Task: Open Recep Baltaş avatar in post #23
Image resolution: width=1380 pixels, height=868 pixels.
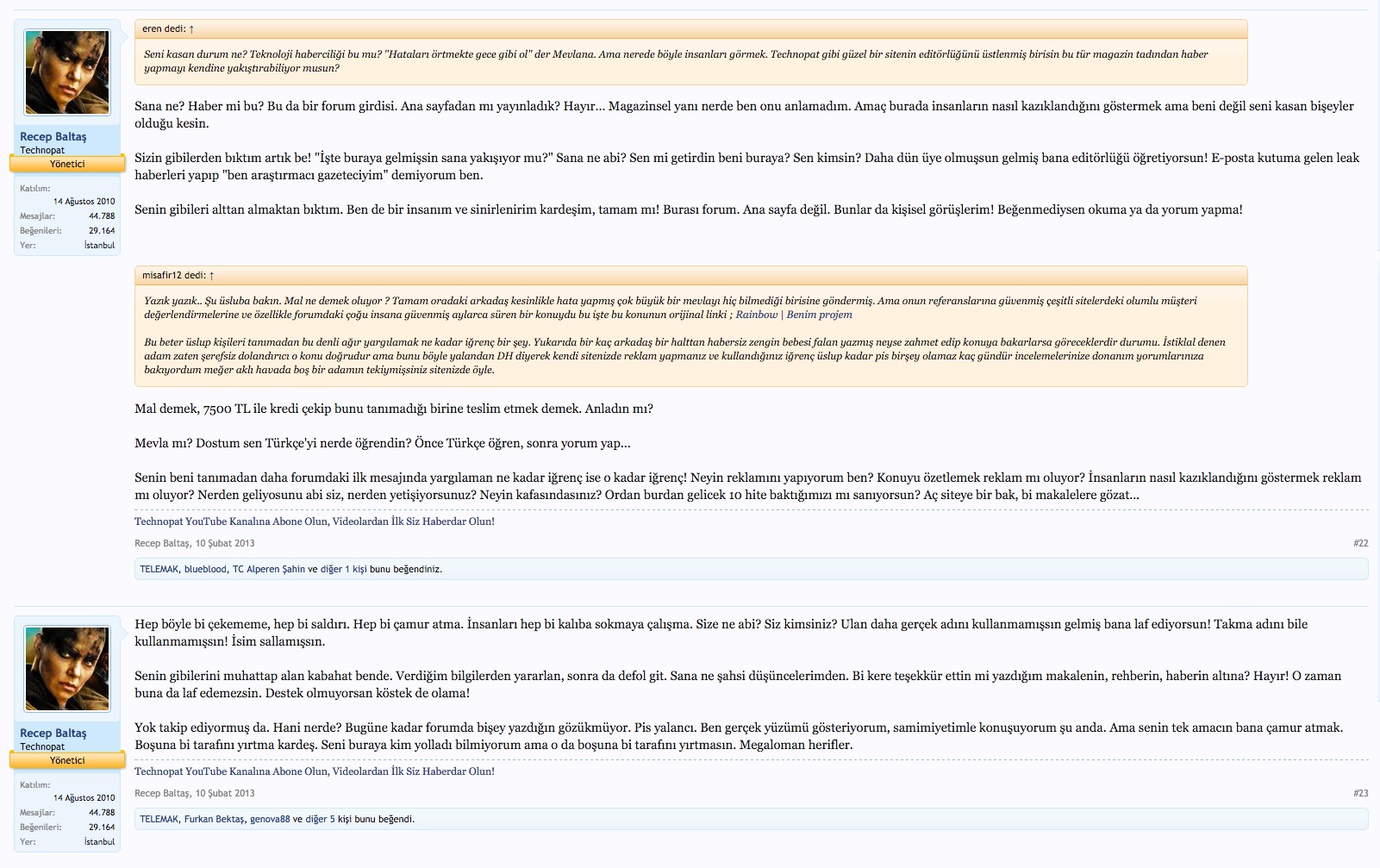Action: tap(67, 670)
